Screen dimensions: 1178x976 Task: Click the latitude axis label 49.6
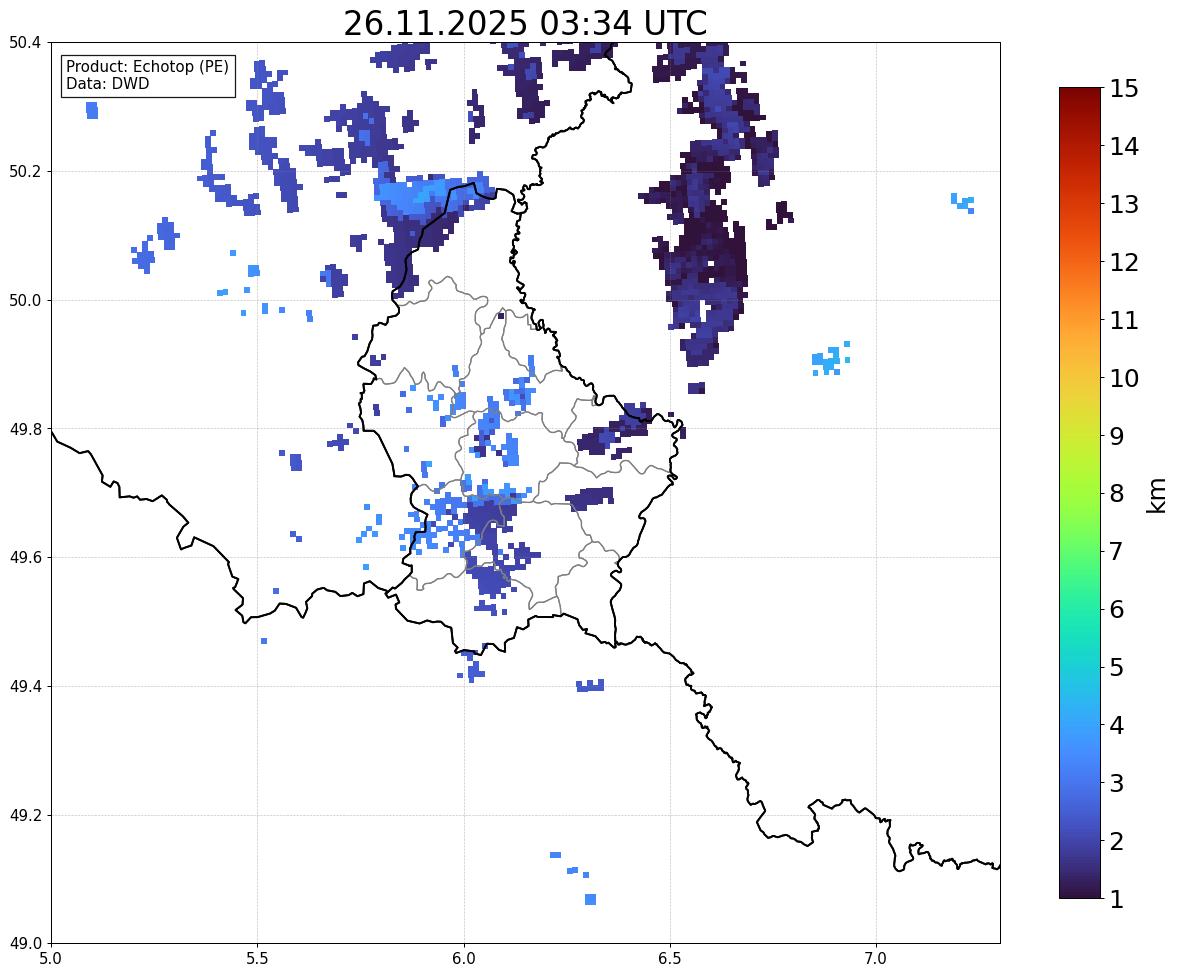coord(25,557)
